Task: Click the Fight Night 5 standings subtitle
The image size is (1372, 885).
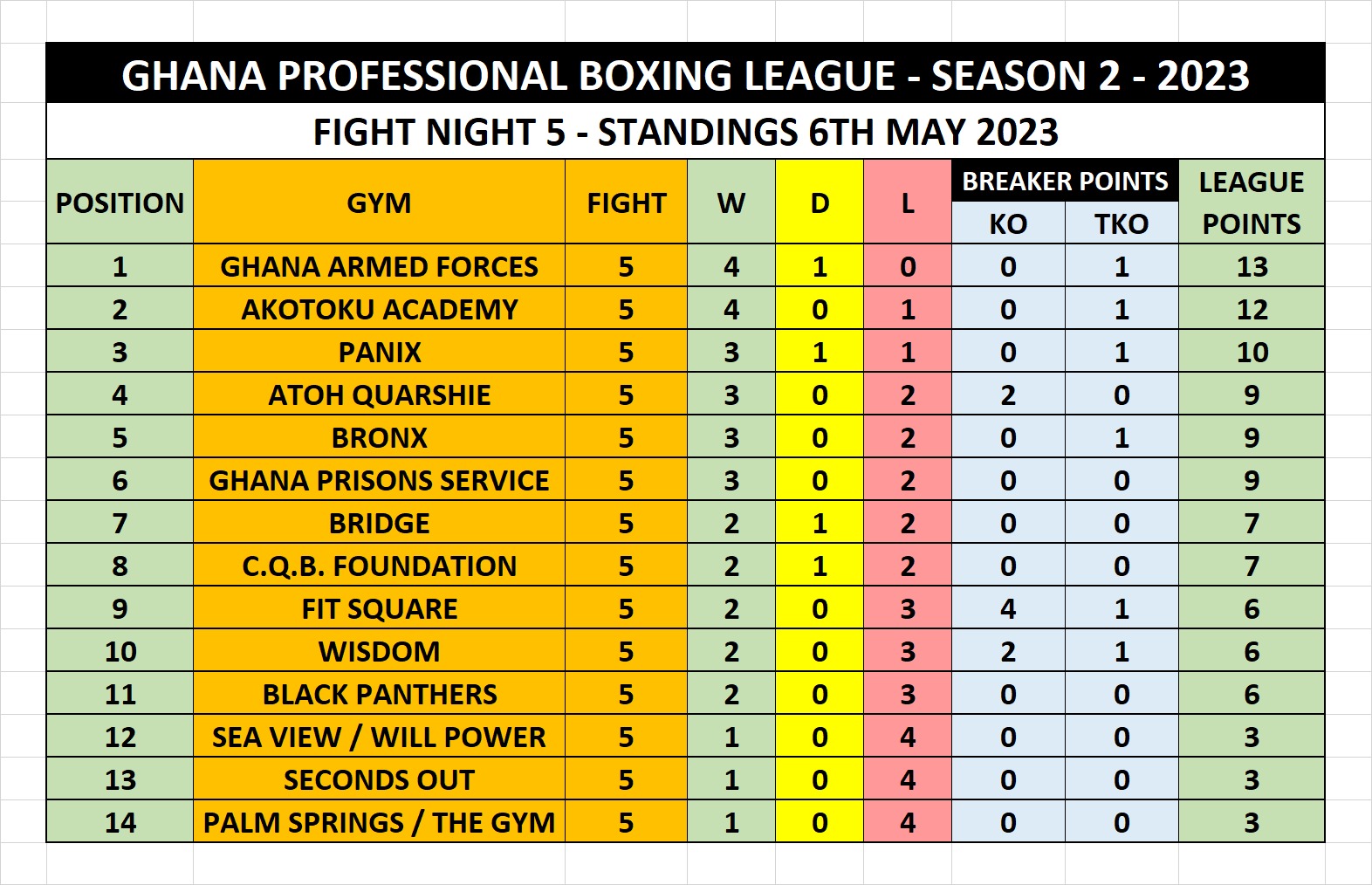Action: click(x=685, y=133)
